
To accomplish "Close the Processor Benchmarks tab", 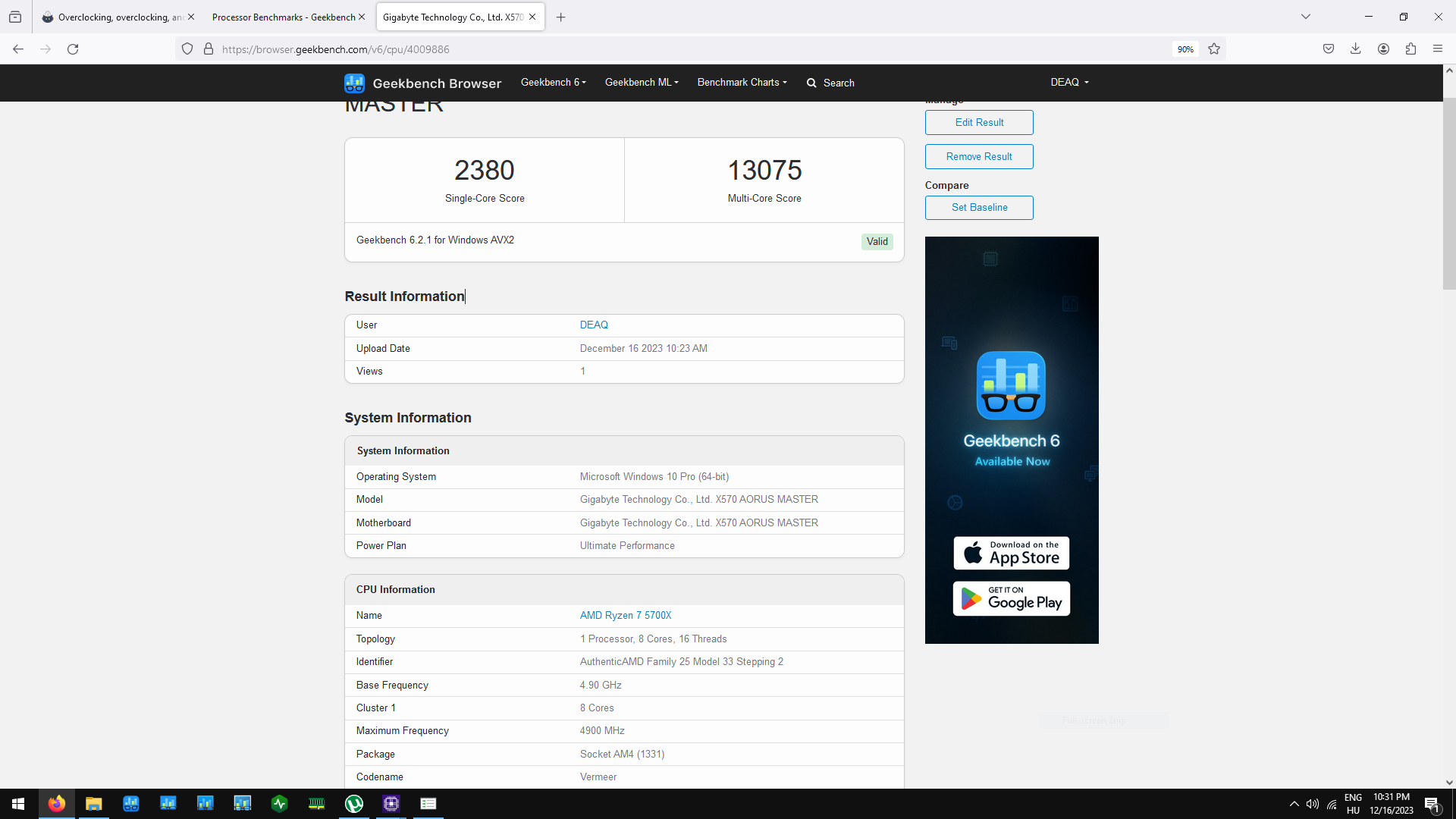I will (x=362, y=17).
